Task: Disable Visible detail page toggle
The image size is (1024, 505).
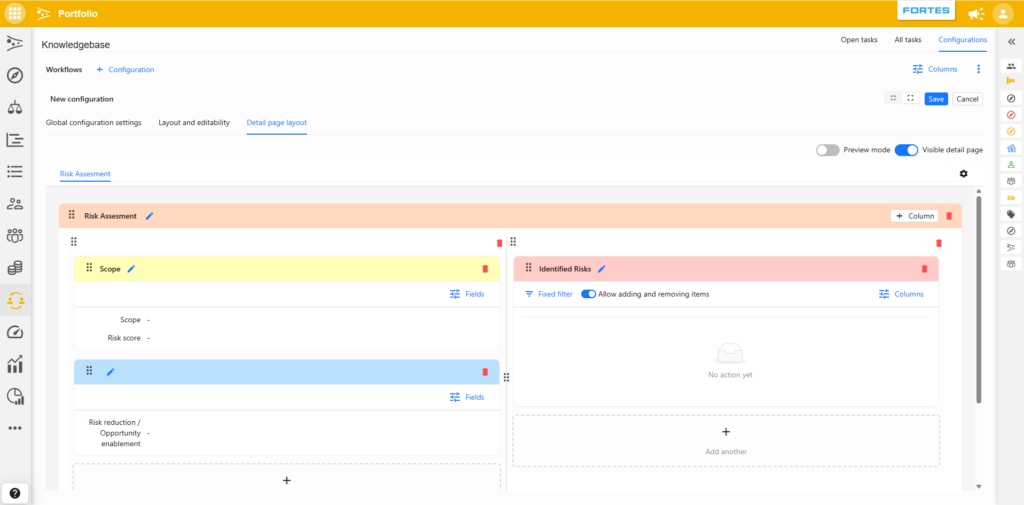Action: pos(906,150)
